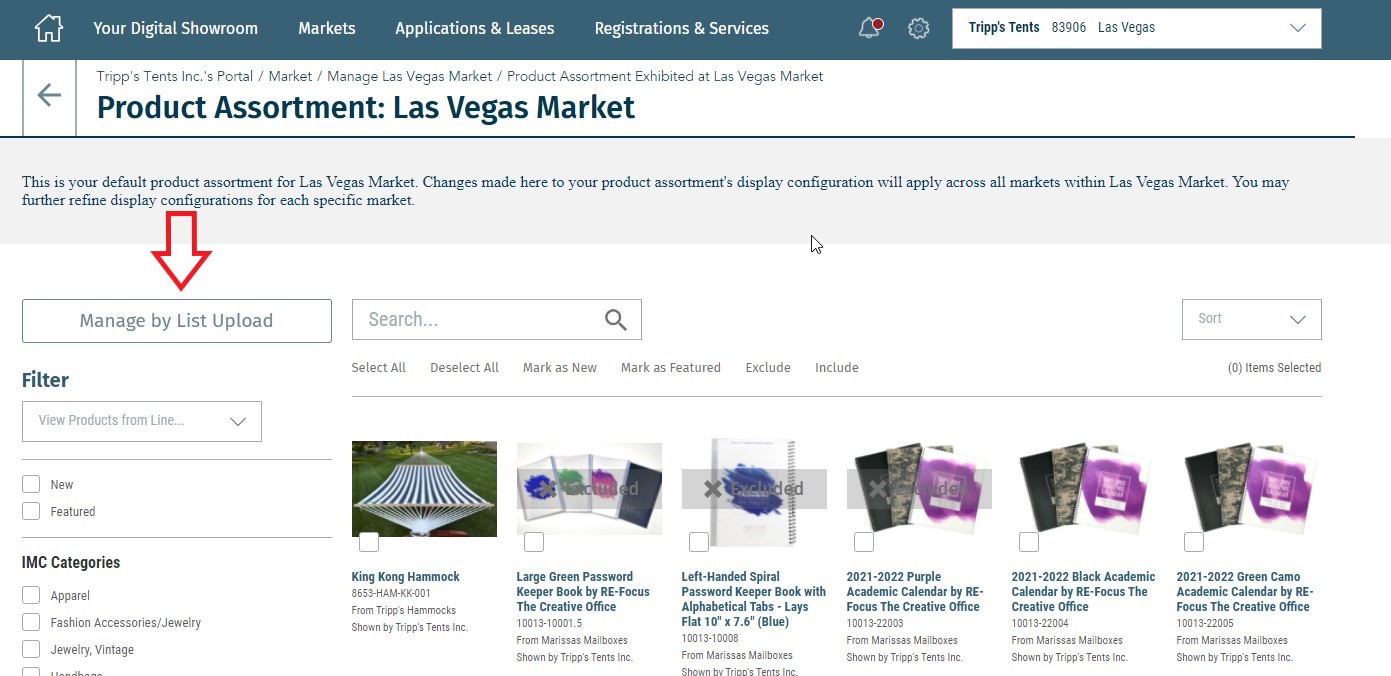
Task: Select 2021-2022 Green Camo Calendar checkbox
Action: tap(1194, 542)
